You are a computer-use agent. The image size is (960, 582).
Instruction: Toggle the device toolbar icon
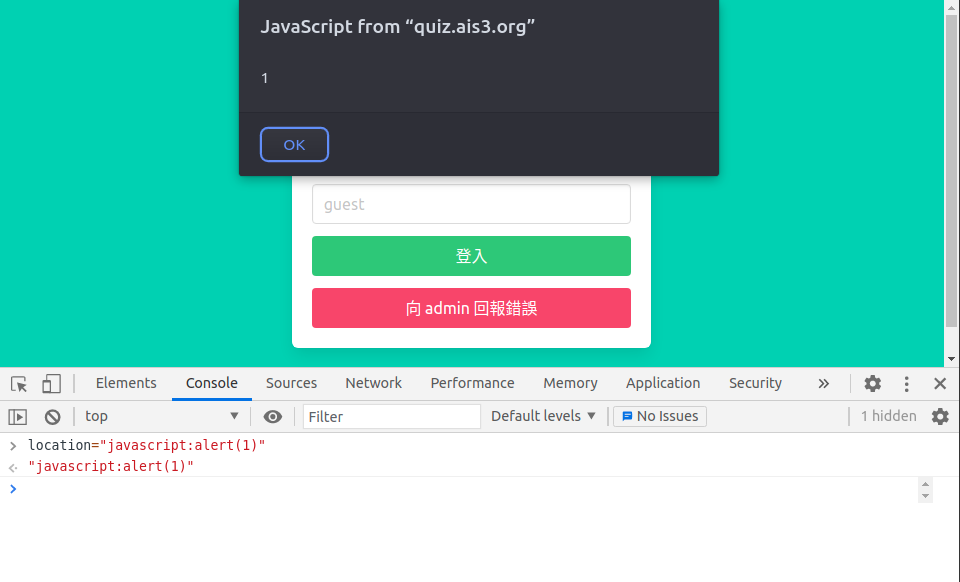coord(51,384)
